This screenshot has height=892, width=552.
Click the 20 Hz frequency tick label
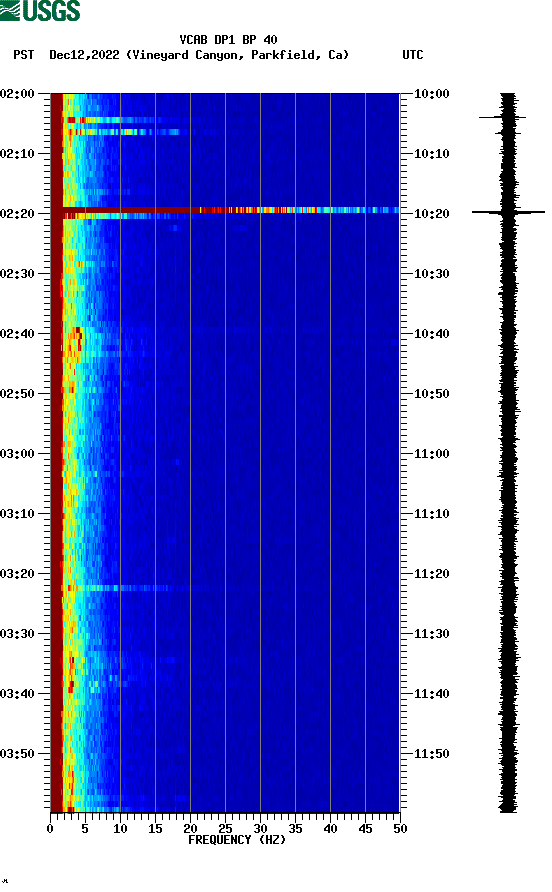[190, 829]
